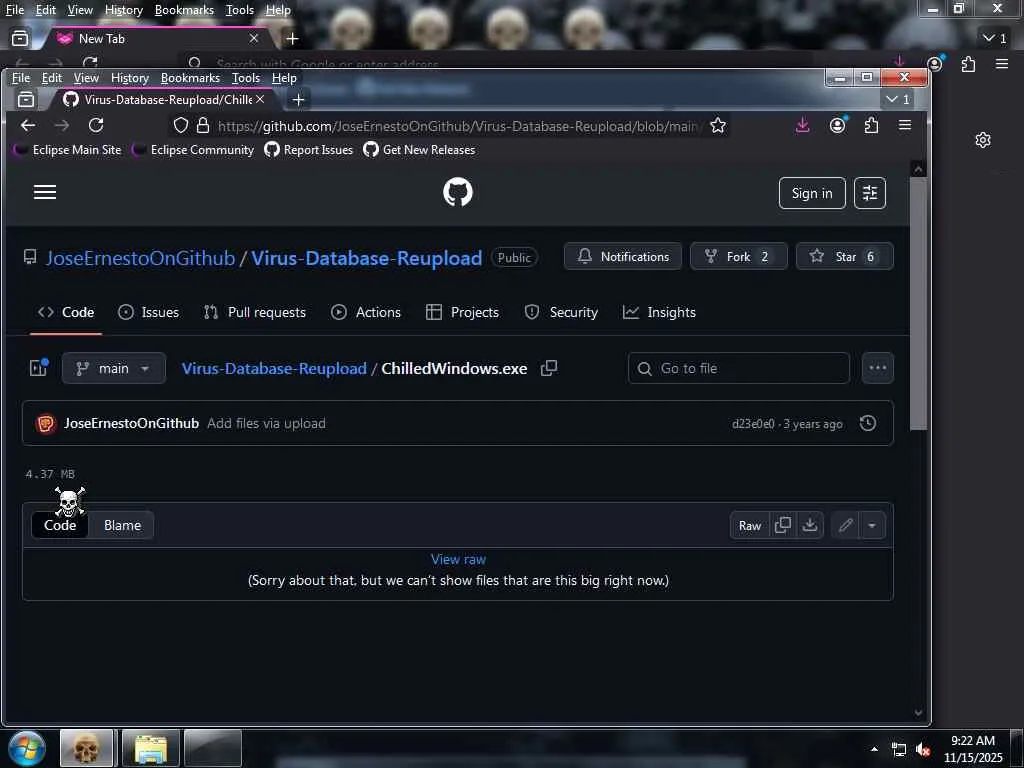Open Help menu in background window
The height and width of the screenshot is (768, 1024).
(278, 10)
